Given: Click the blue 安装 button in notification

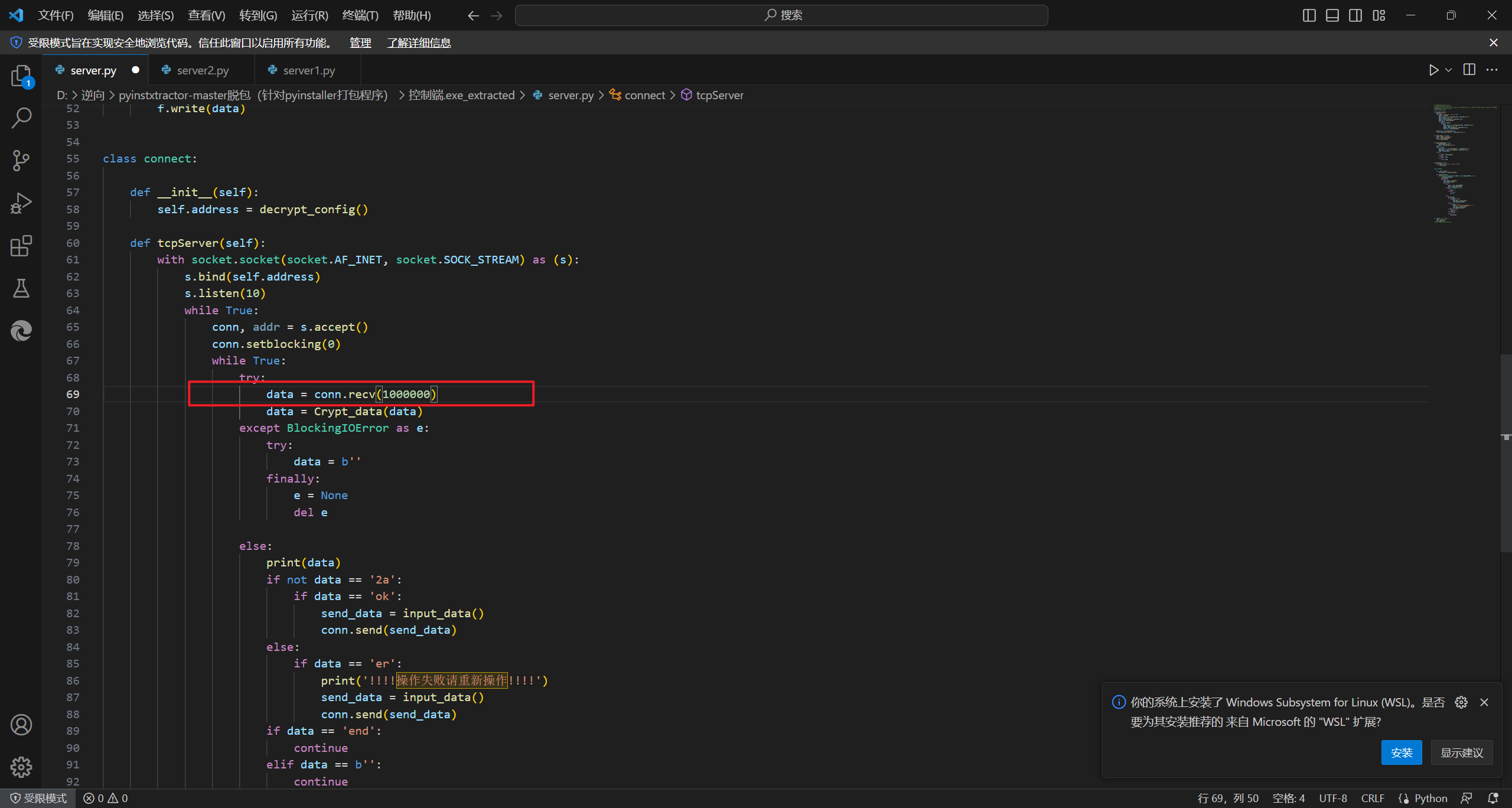Looking at the screenshot, I should click(1401, 752).
